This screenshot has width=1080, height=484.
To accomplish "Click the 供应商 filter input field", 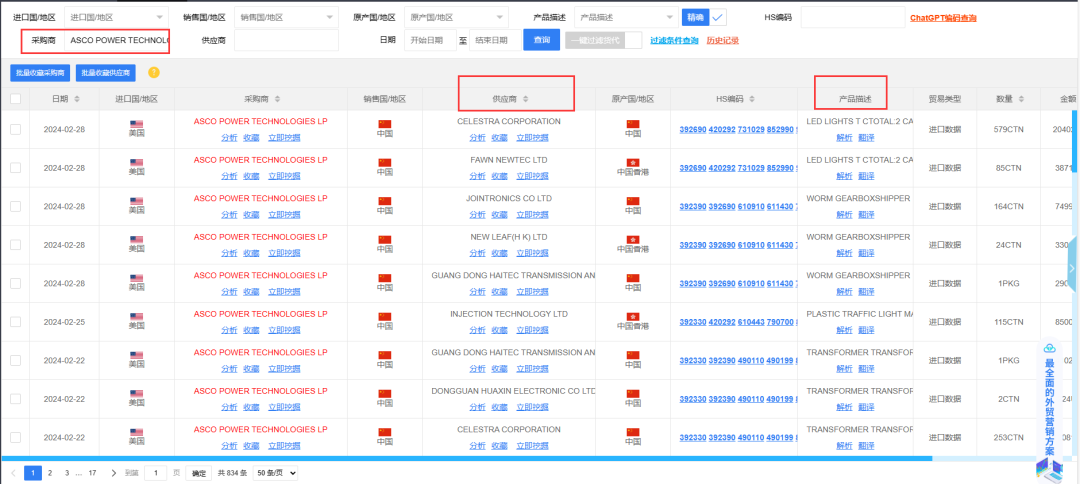I will (287, 40).
